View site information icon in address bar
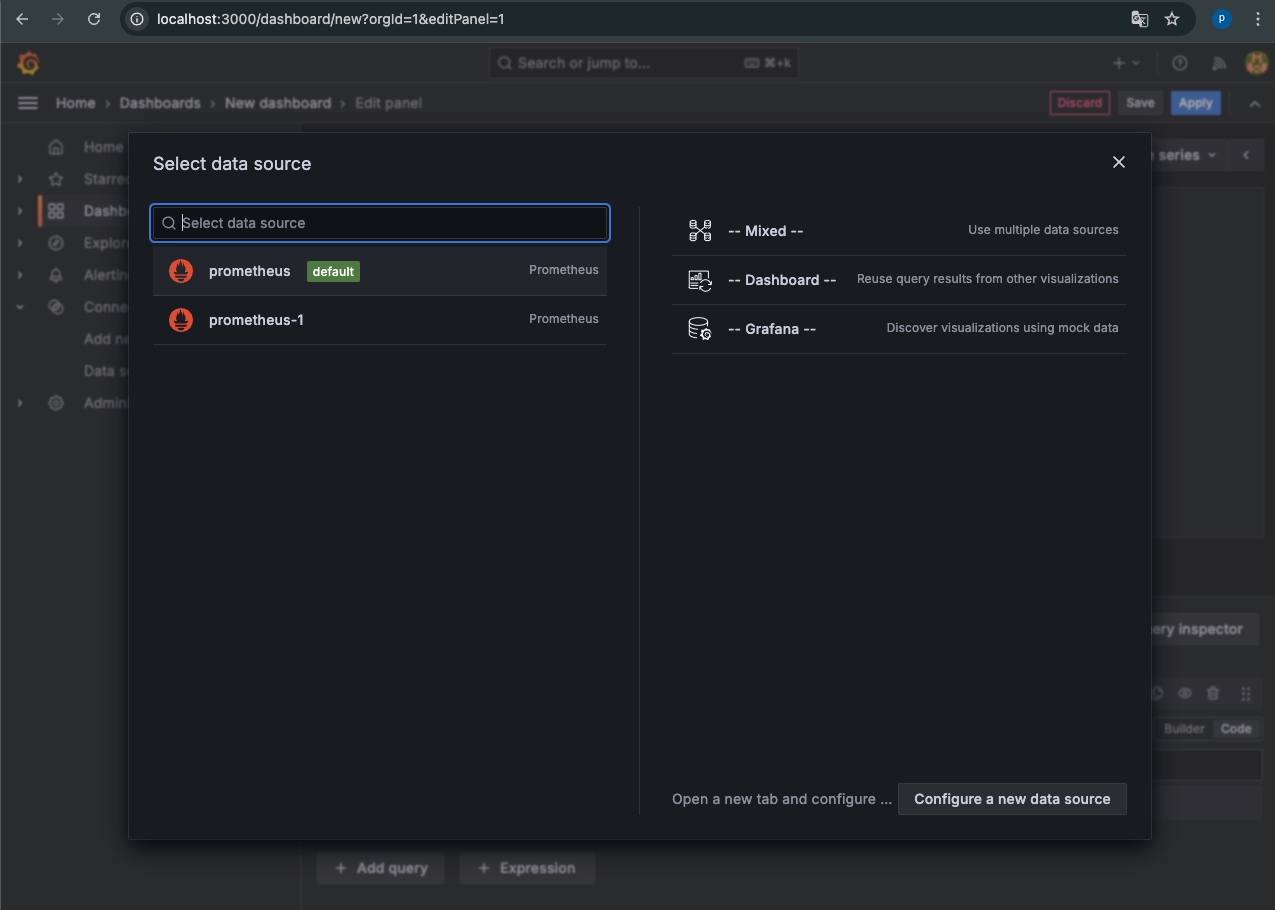Viewport: 1275px width, 910px height. point(138,19)
